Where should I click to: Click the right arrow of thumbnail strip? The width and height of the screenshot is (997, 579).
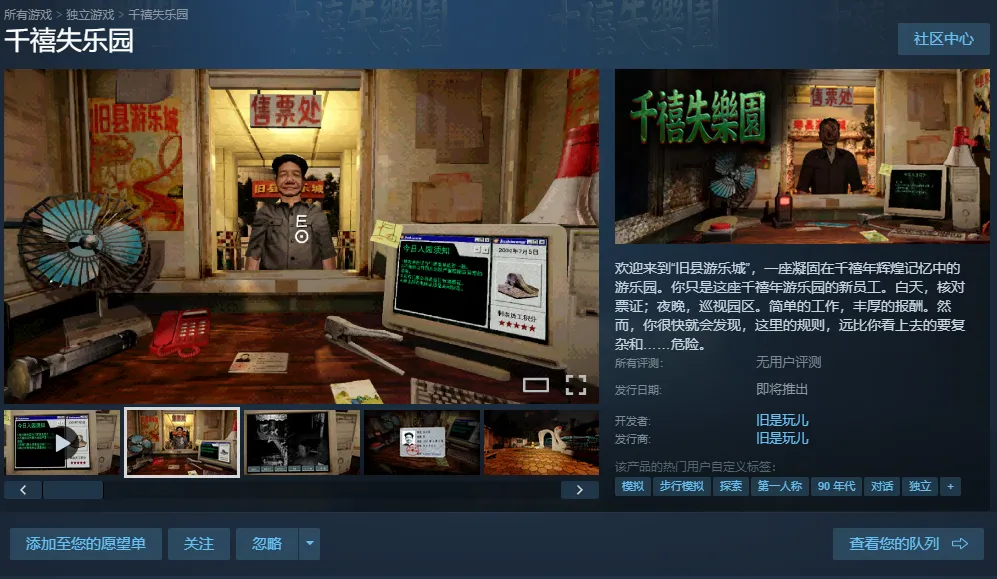tap(579, 489)
